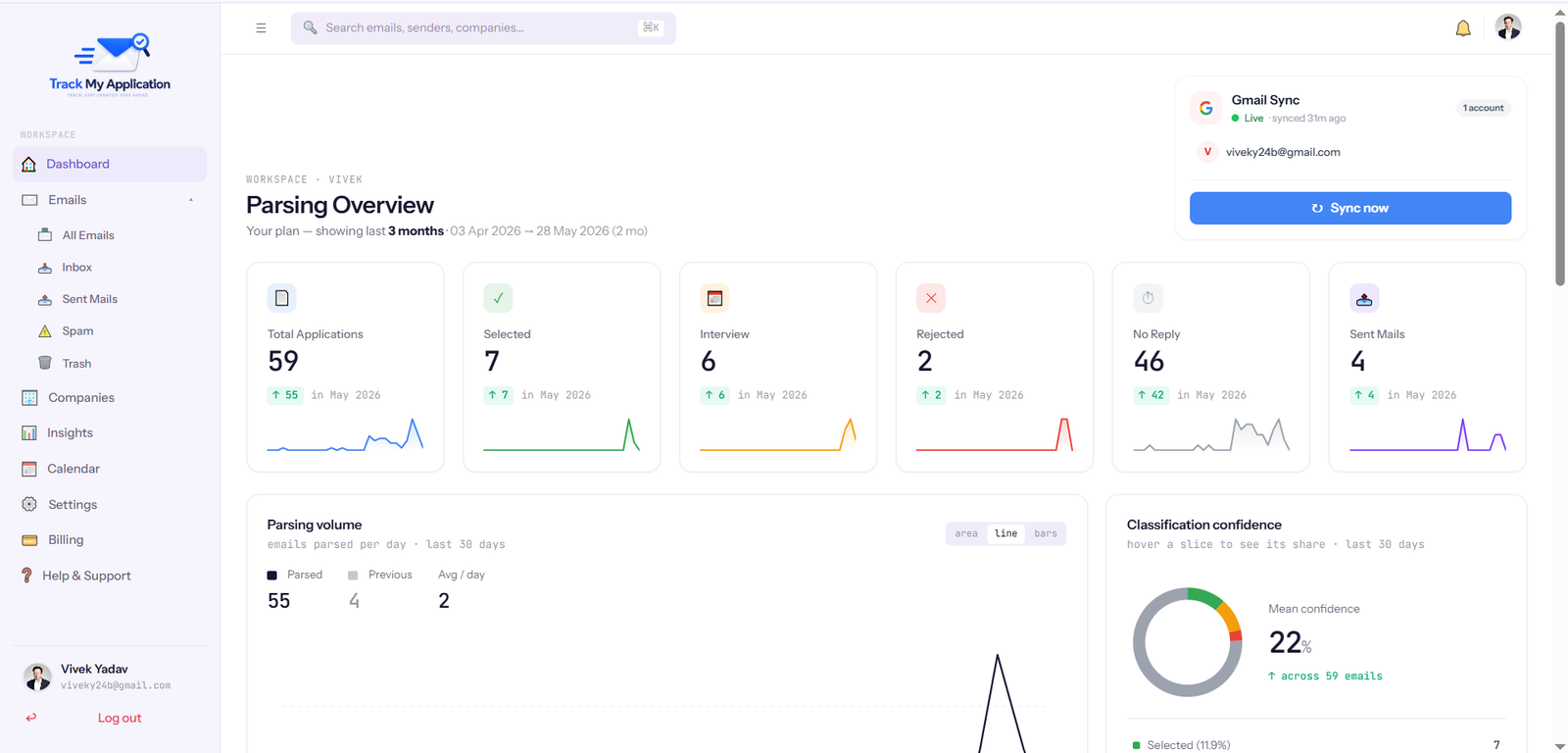Open the Dashboard menu item

point(110,164)
